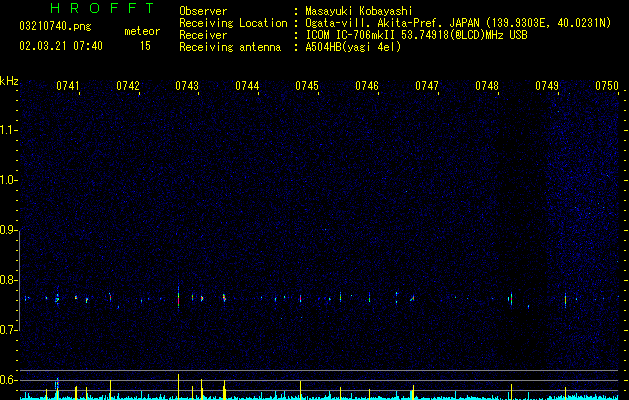Viewport: 629px width, 400px height.
Task: Select the file name 03210740.png
Action: point(55,27)
